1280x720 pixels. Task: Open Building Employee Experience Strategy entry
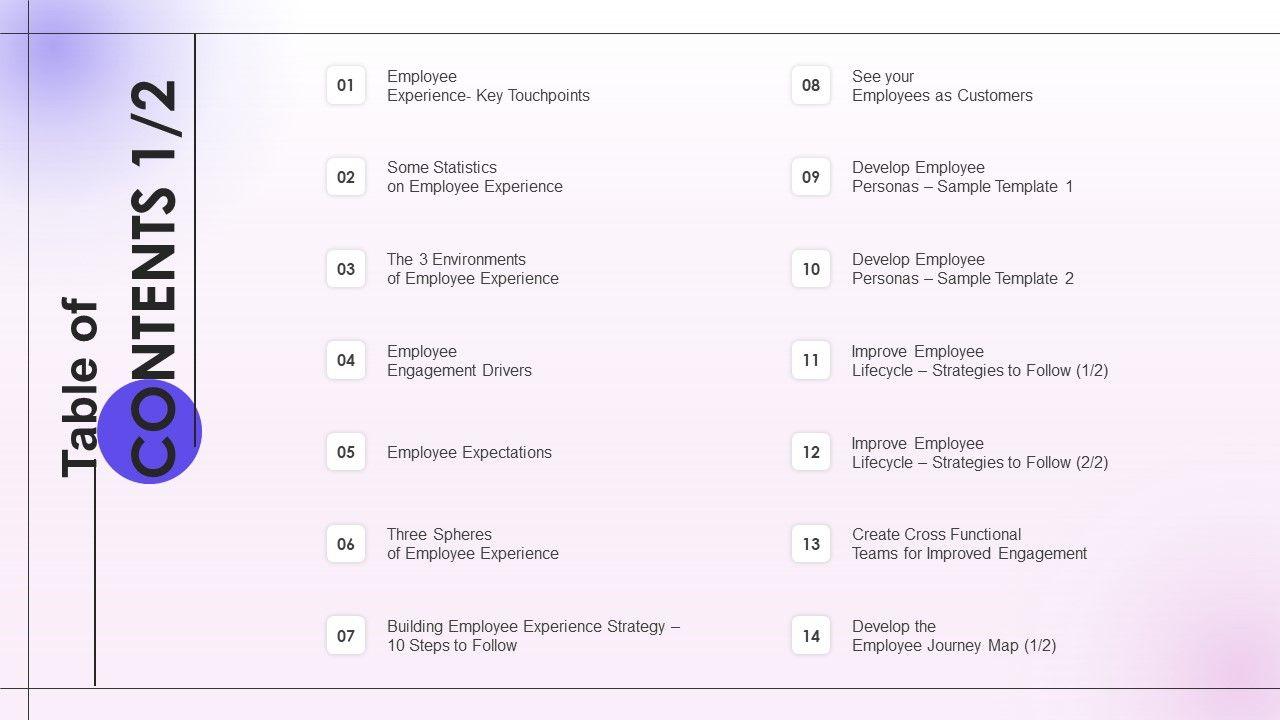533,636
